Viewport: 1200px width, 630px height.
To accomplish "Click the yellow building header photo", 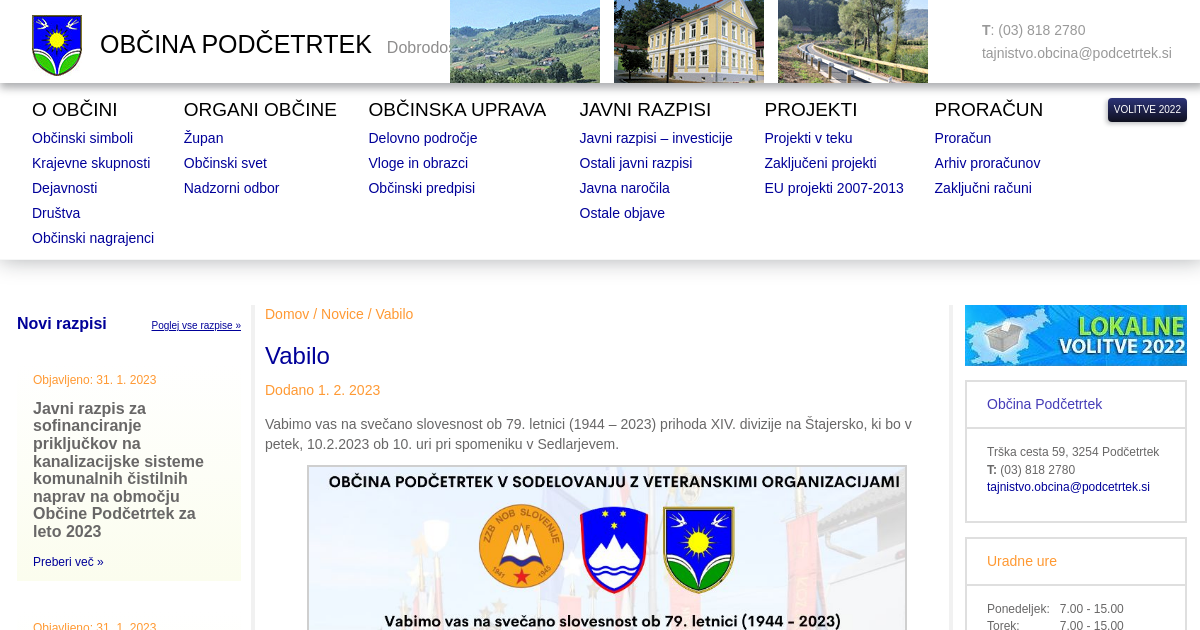I will (688, 41).
